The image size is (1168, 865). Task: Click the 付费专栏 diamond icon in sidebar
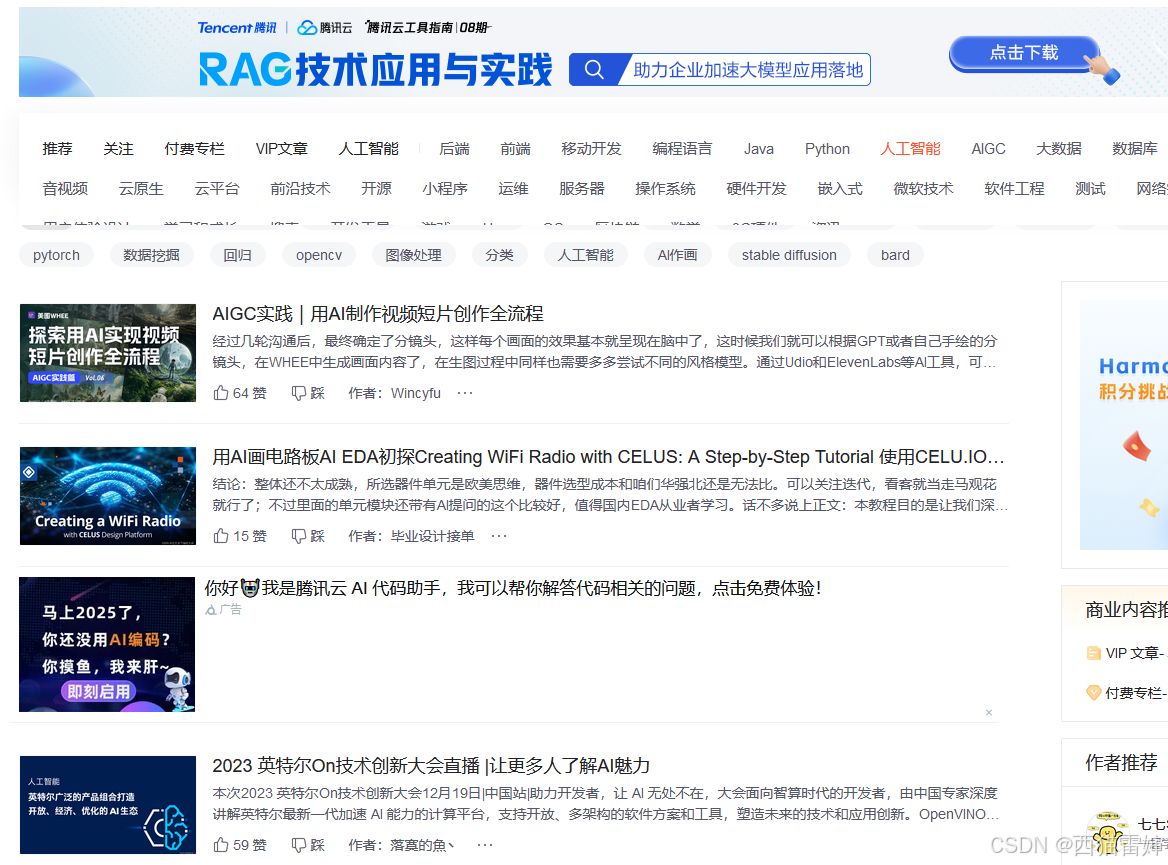(x=1094, y=693)
